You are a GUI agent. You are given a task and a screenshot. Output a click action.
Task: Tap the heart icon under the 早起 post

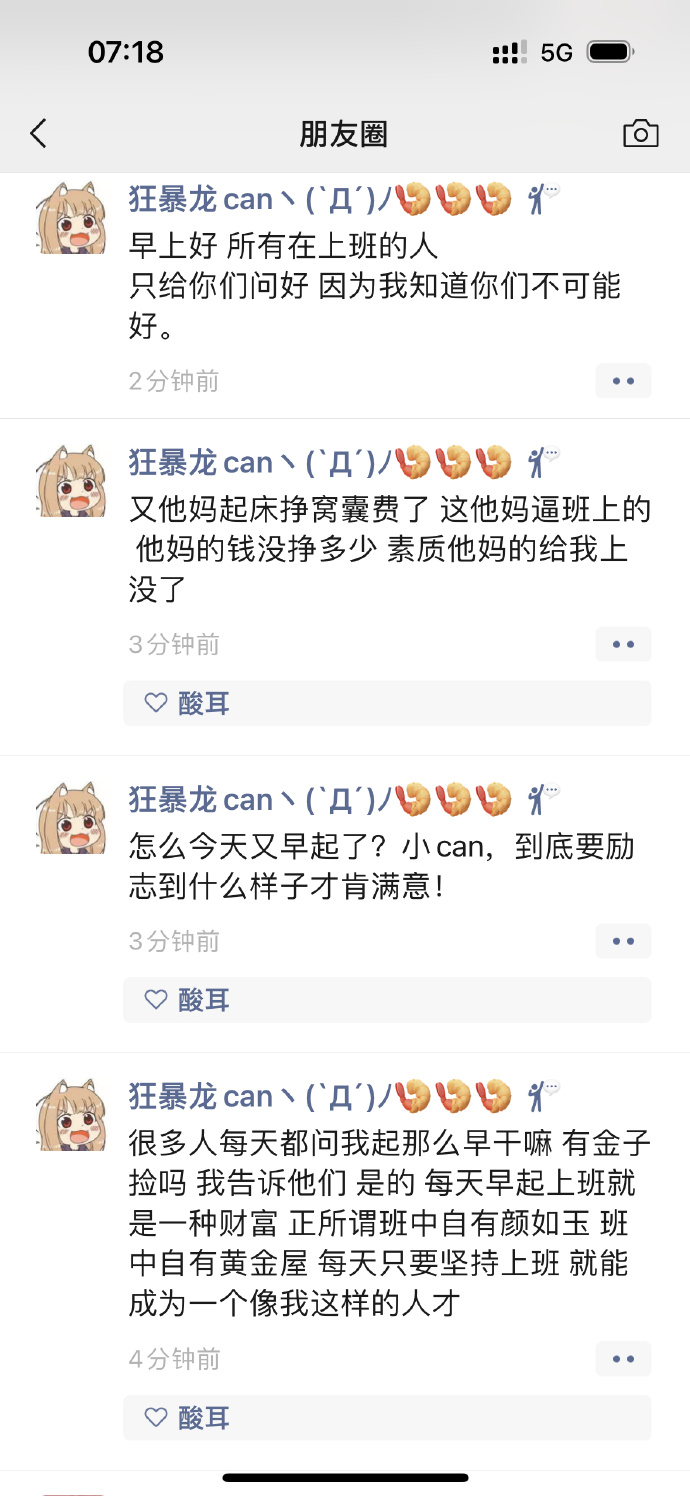pos(155,1000)
